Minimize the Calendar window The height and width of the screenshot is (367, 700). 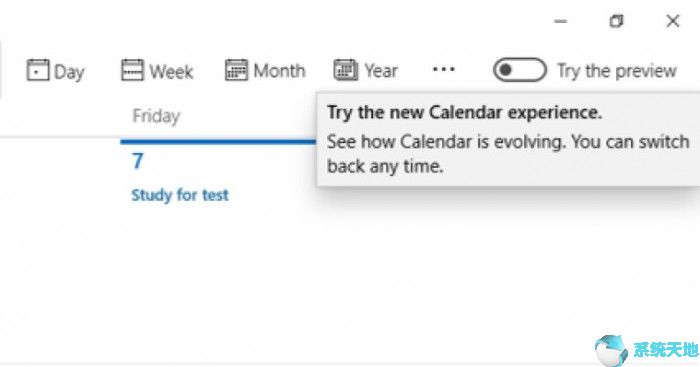point(560,21)
